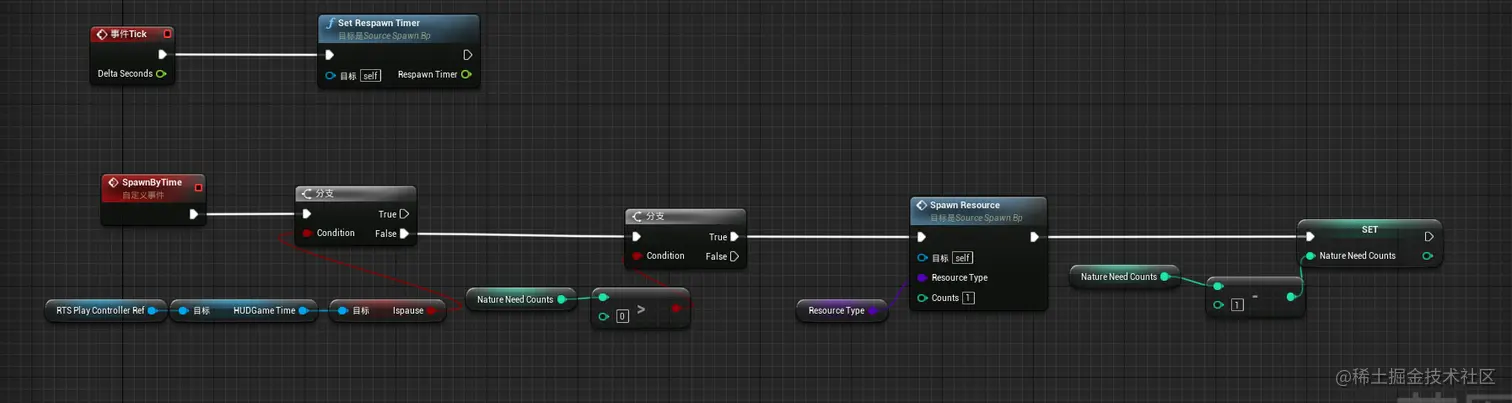
Task: Click the exec input of the branch fed by SpawnByTime
Action: click(x=307, y=214)
